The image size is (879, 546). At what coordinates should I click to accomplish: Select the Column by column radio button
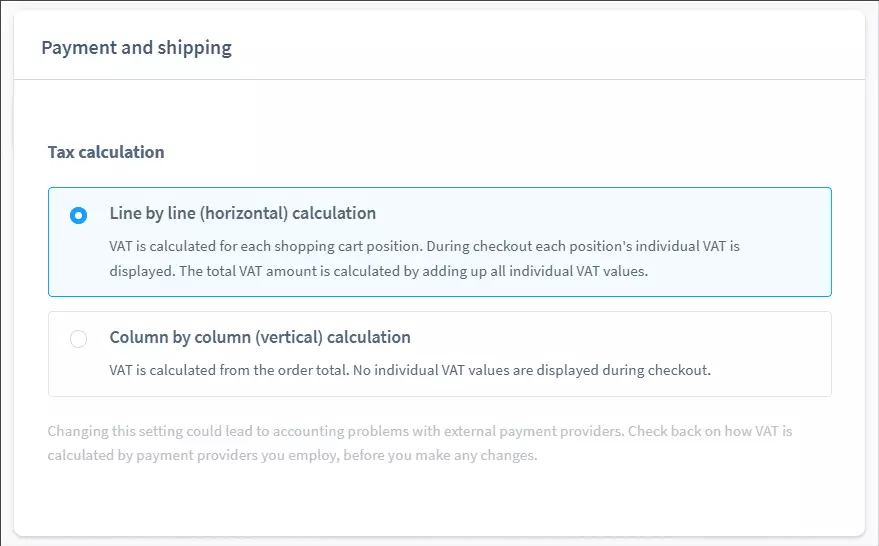click(x=78, y=339)
